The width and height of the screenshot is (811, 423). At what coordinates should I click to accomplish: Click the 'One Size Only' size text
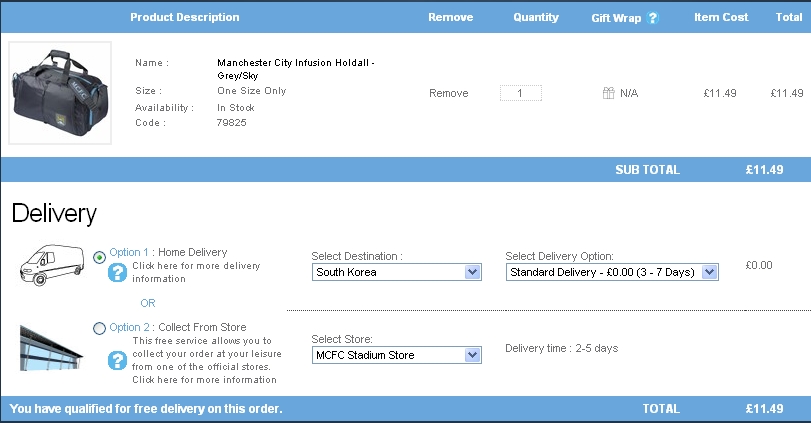pyautogui.click(x=251, y=90)
